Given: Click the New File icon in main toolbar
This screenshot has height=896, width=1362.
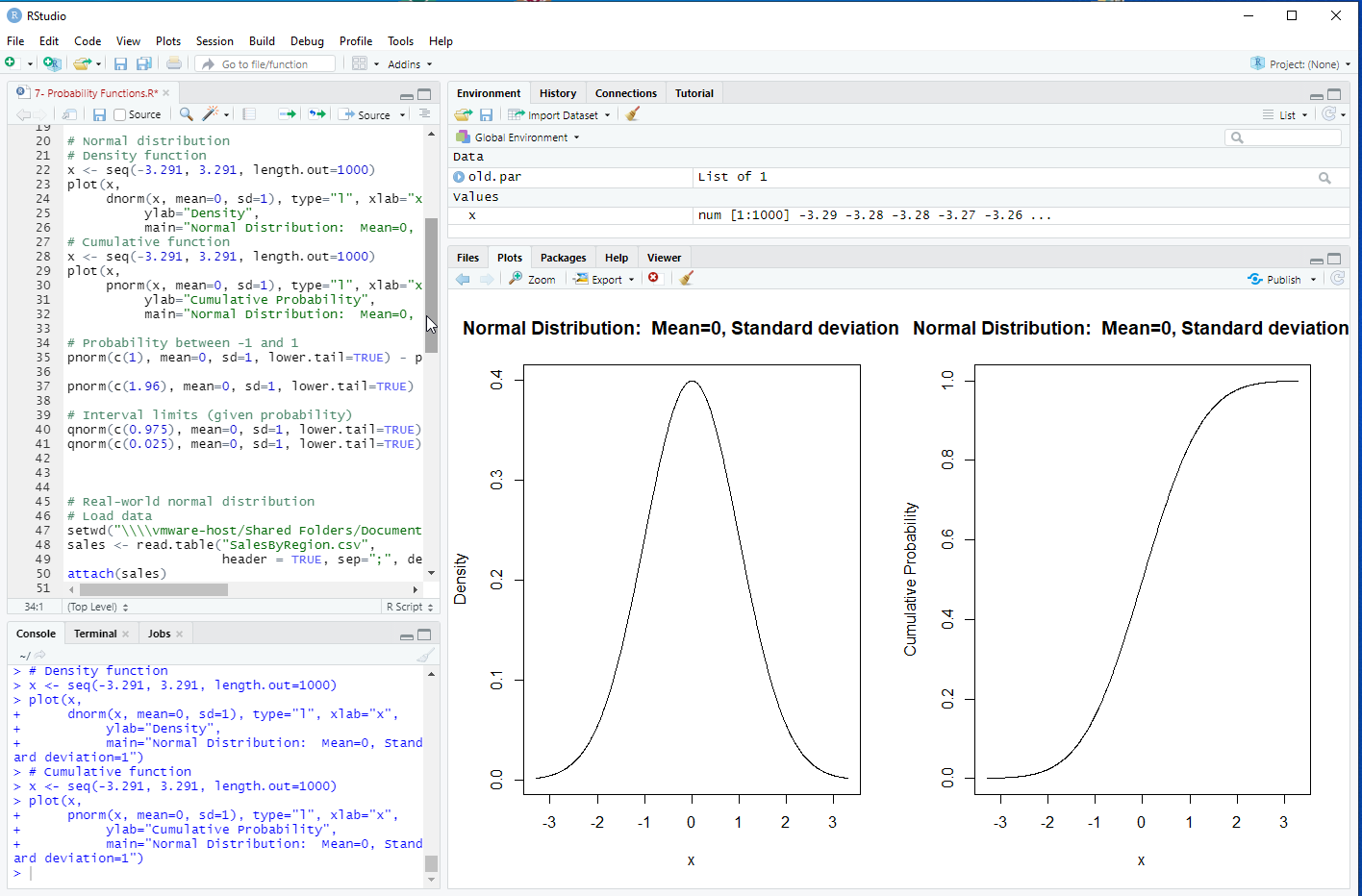Looking at the screenshot, I should pos(11,63).
